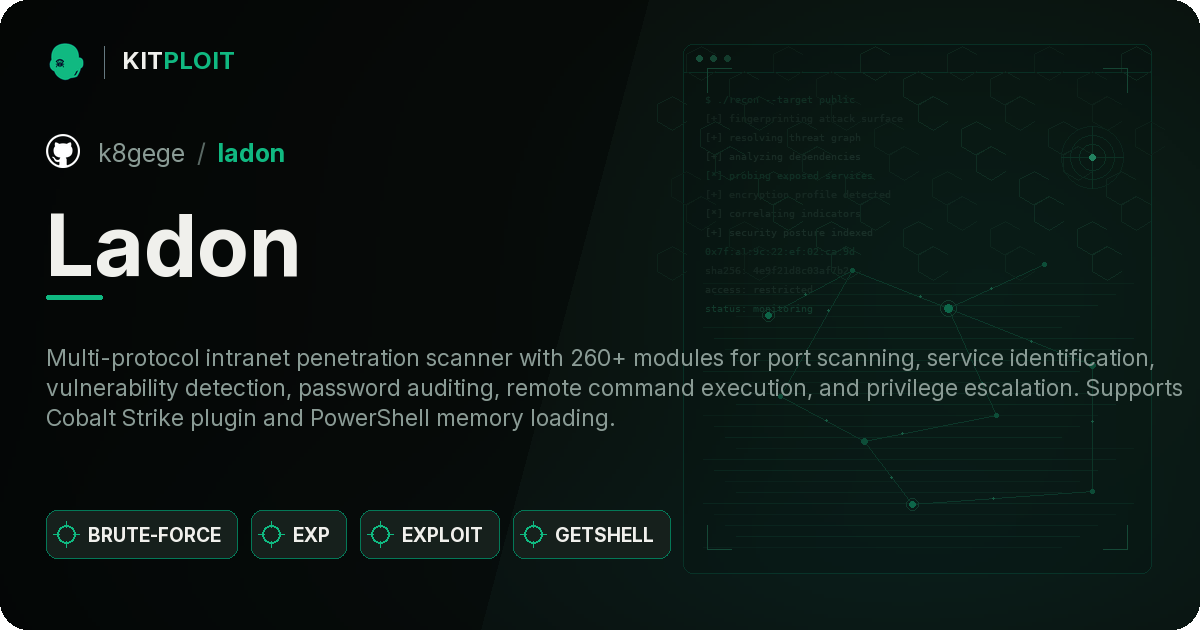Click the crosshair icon in BRUTE-FORCE tag
Viewport: 1200px width, 630px height.
[67, 535]
